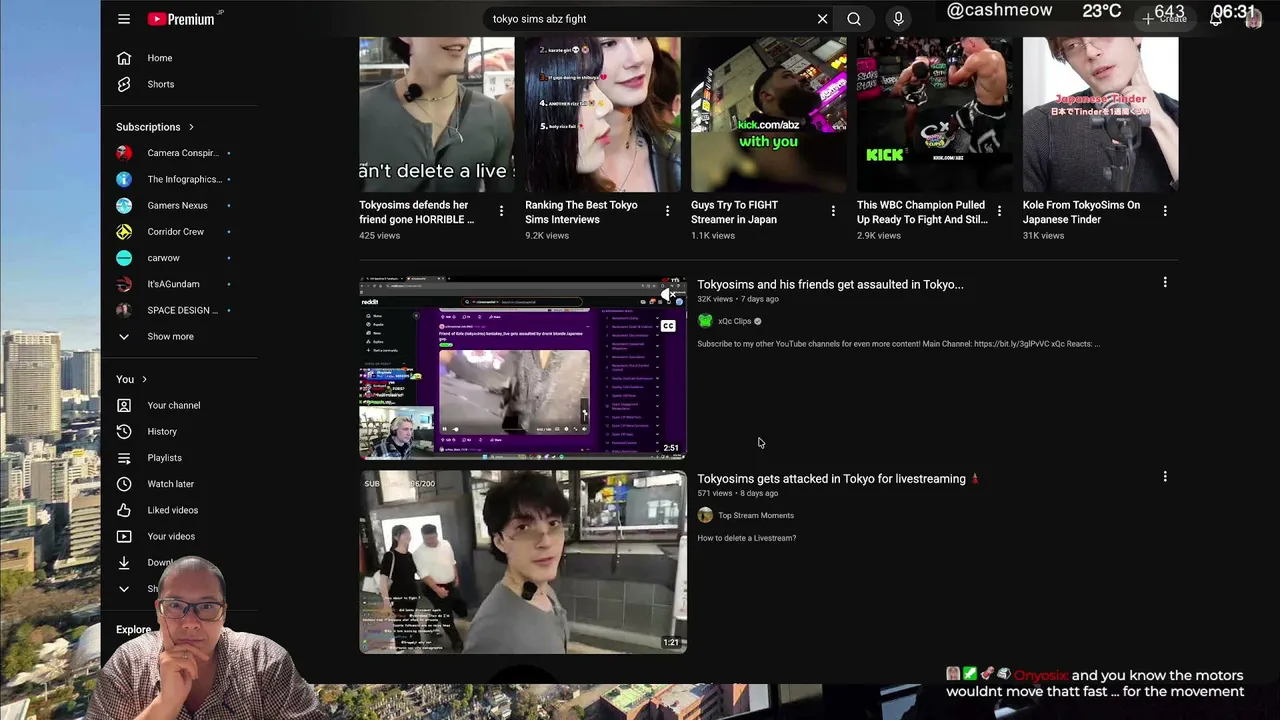The height and width of the screenshot is (720, 1280).
Task: Play the 'Tokyosims gets attacked' video thumbnail
Action: [523, 562]
